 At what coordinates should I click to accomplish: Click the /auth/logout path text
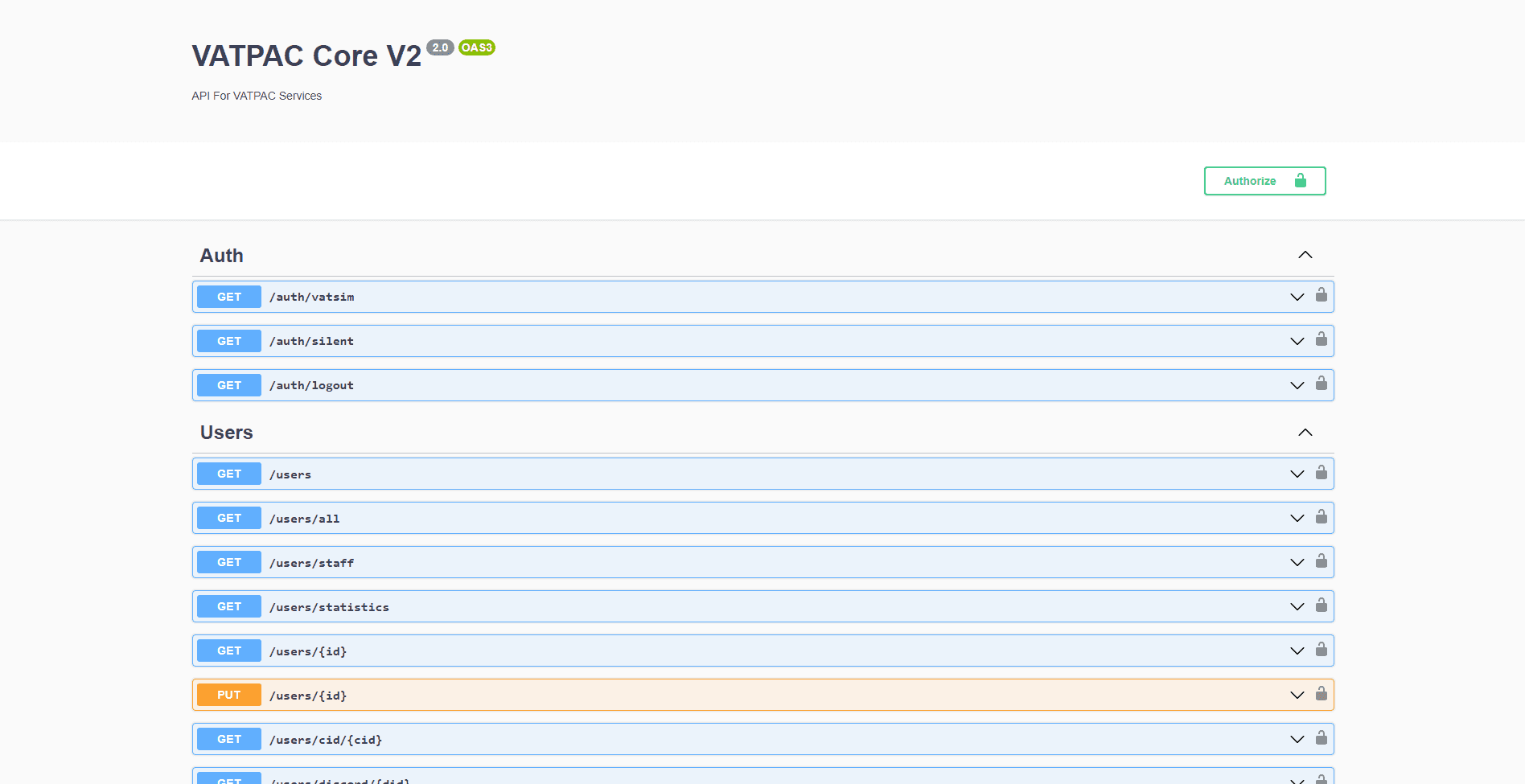pos(311,385)
